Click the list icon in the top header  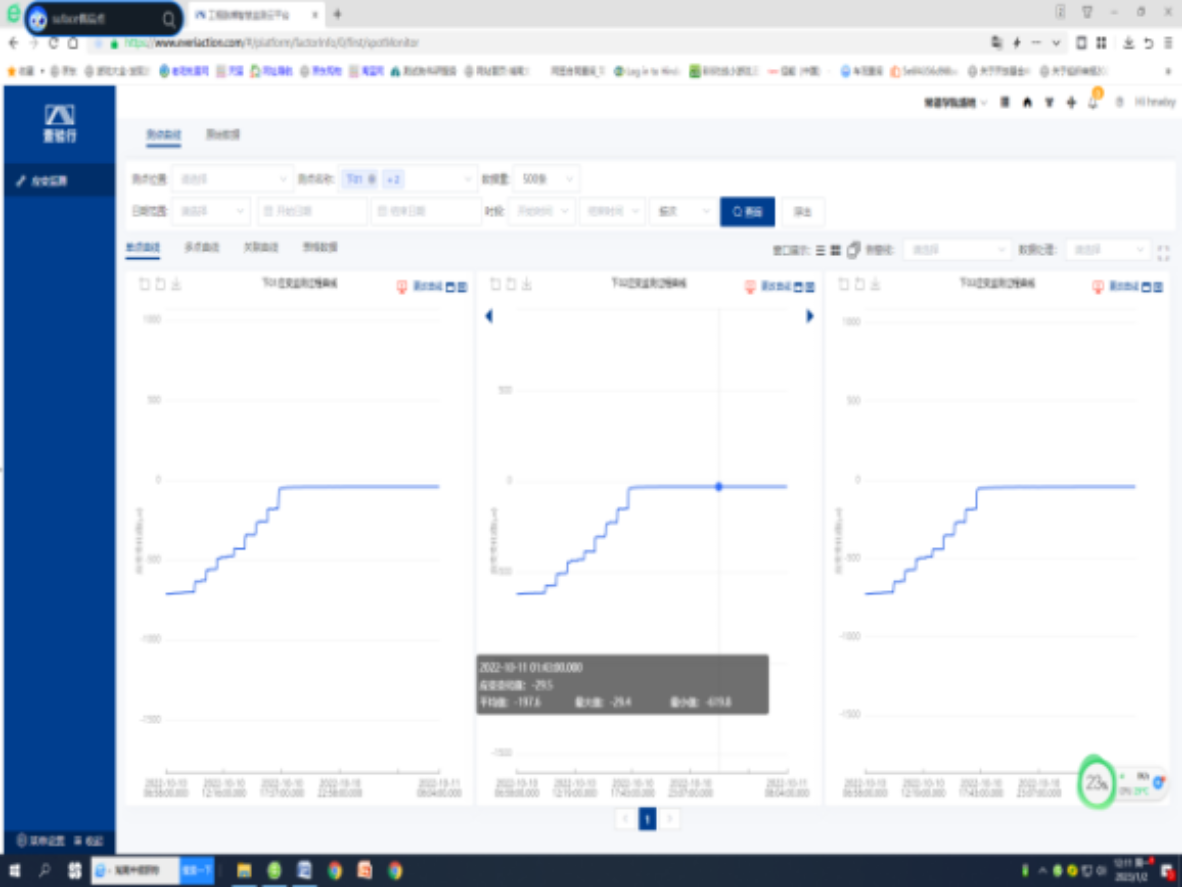tap(1005, 102)
